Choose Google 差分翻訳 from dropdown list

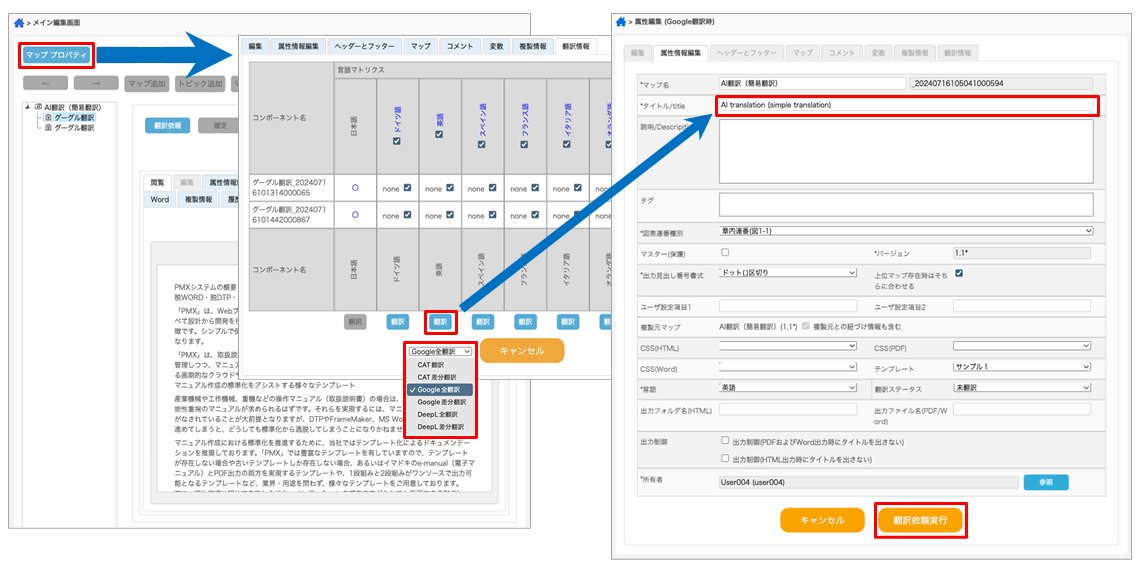pyautogui.click(x=440, y=402)
